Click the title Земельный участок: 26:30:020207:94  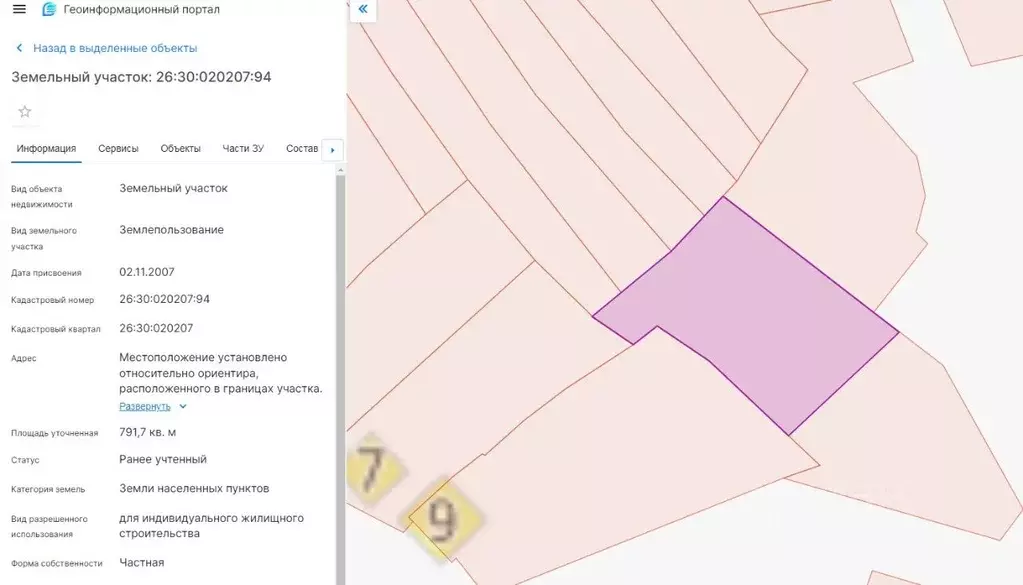tap(141, 77)
